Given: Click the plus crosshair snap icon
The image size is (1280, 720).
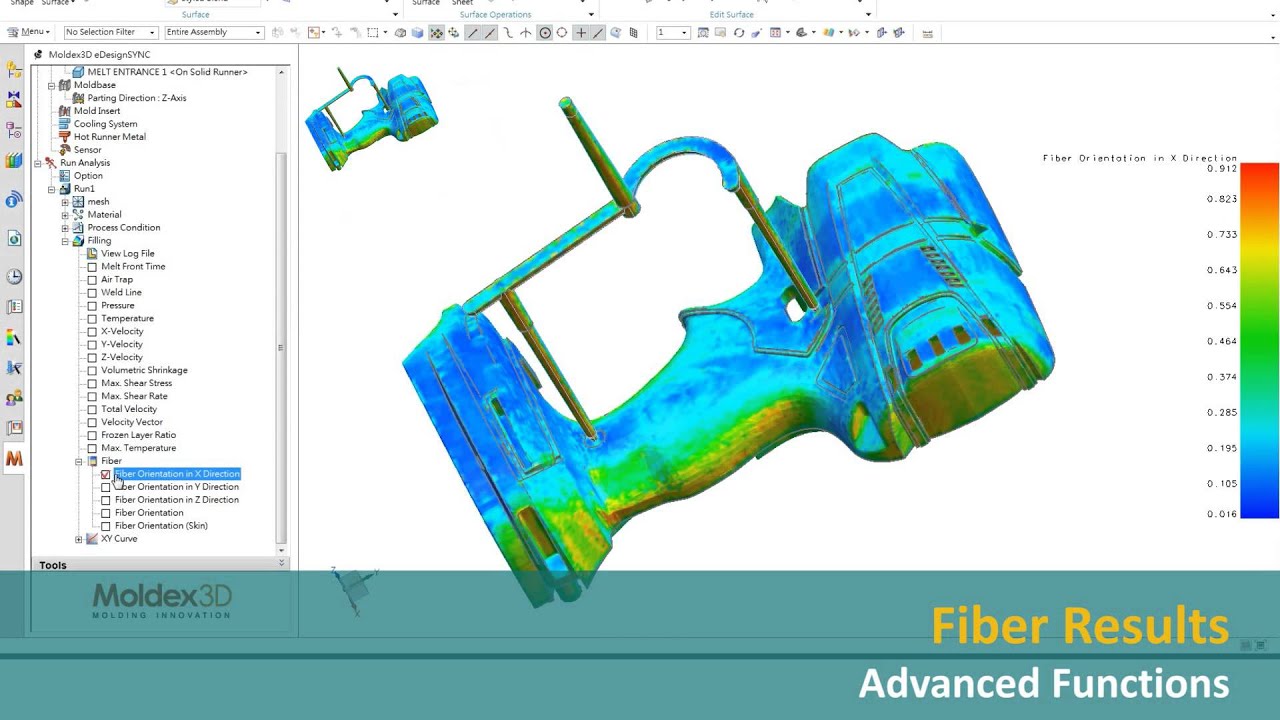Looking at the screenshot, I should pyautogui.click(x=581, y=33).
